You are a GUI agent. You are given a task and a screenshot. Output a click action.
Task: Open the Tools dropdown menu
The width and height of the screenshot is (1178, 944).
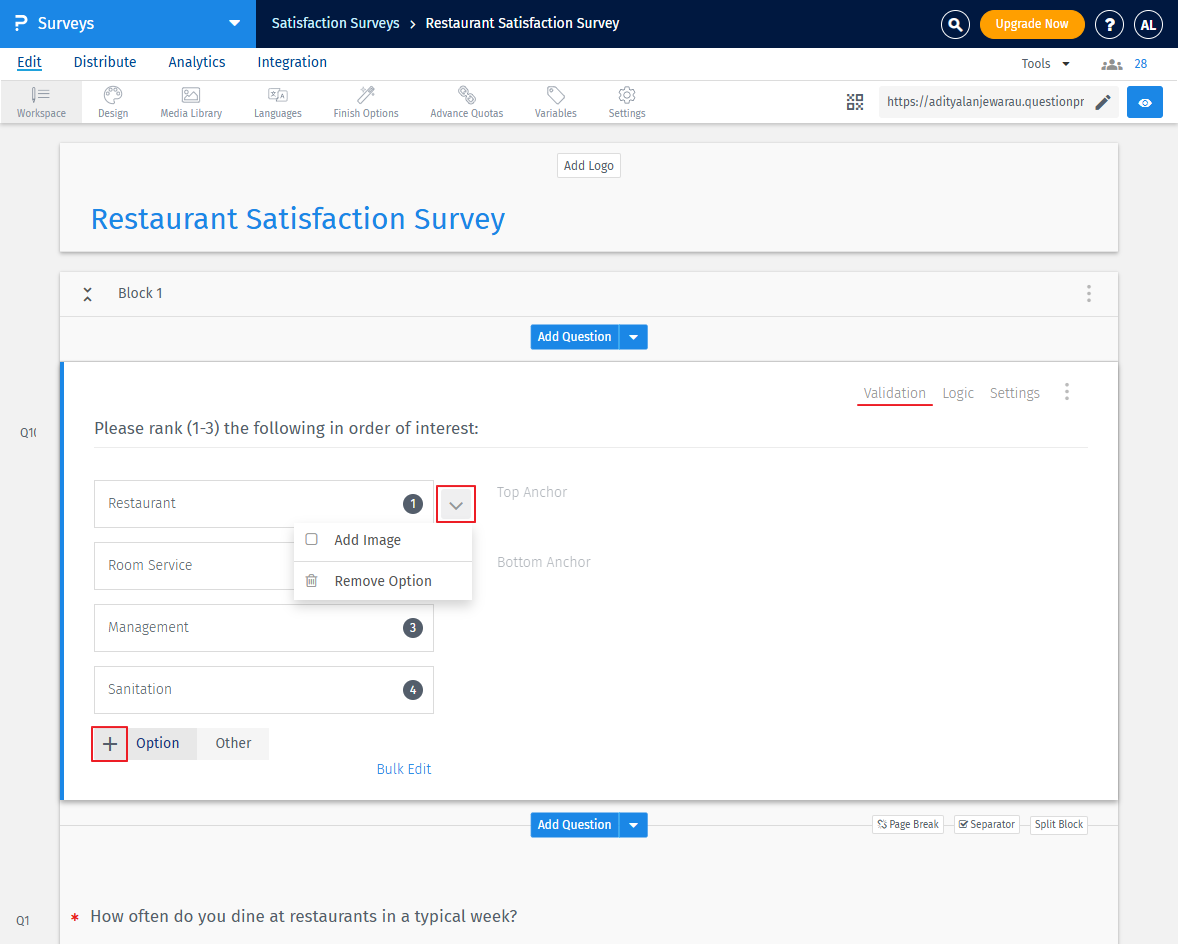tap(1044, 62)
